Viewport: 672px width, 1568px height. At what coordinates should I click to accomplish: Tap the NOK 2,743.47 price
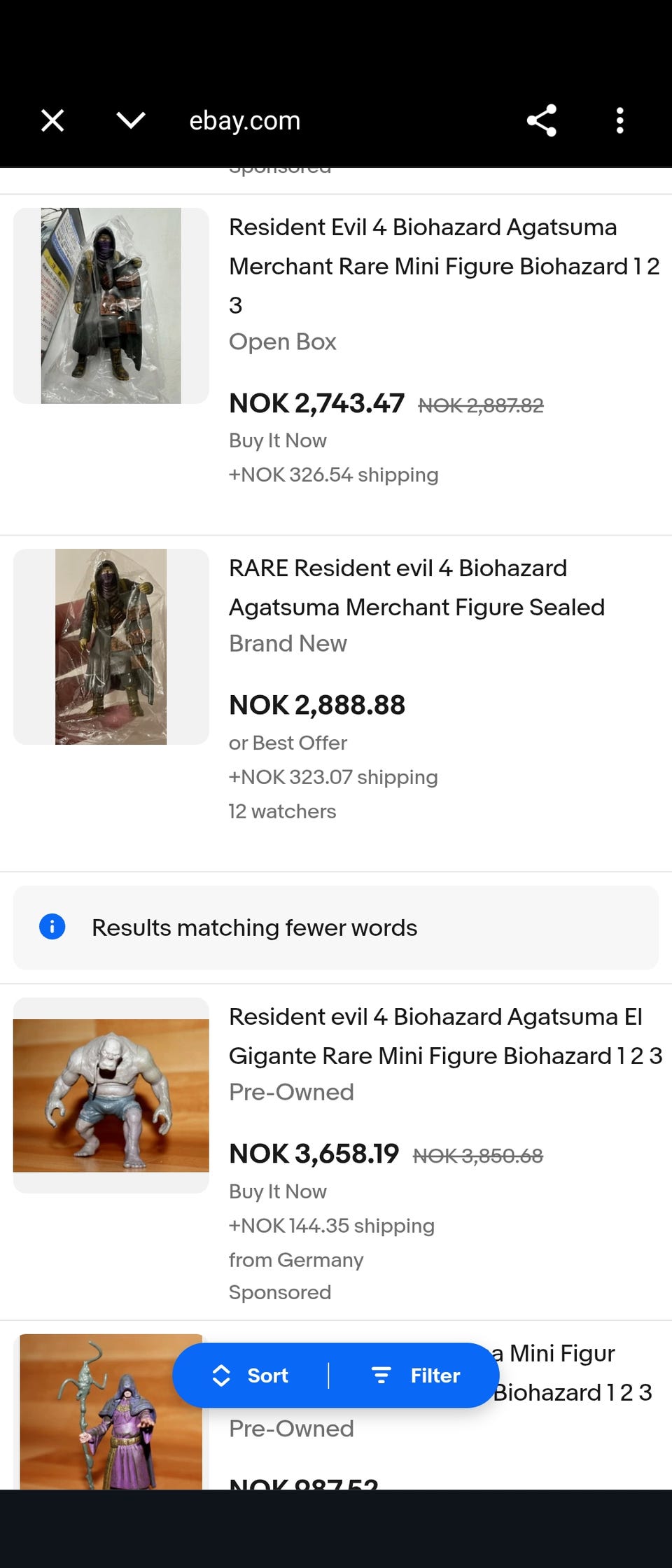pyautogui.click(x=316, y=403)
